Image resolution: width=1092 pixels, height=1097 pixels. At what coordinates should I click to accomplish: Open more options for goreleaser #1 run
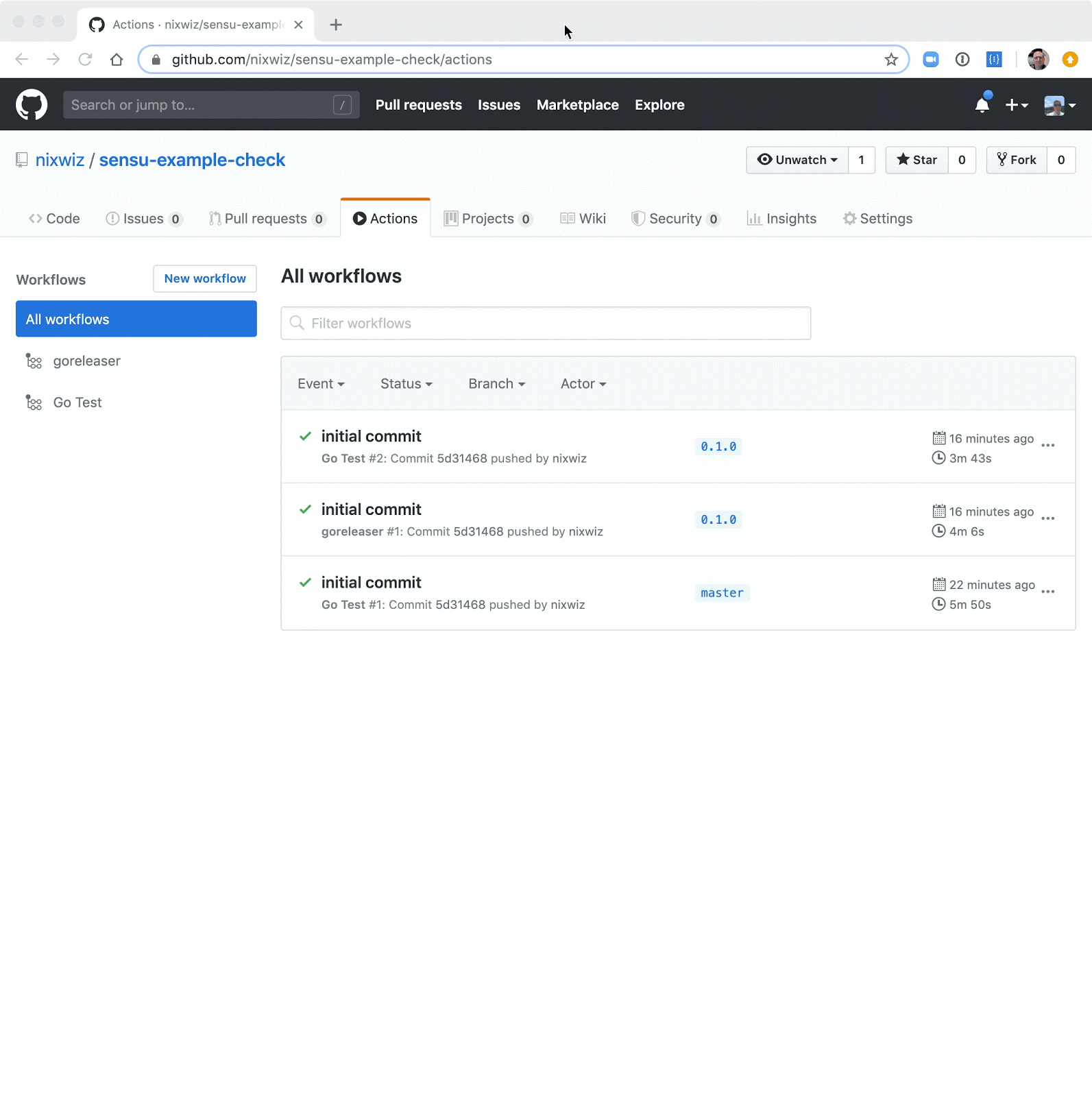click(x=1047, y=519)
